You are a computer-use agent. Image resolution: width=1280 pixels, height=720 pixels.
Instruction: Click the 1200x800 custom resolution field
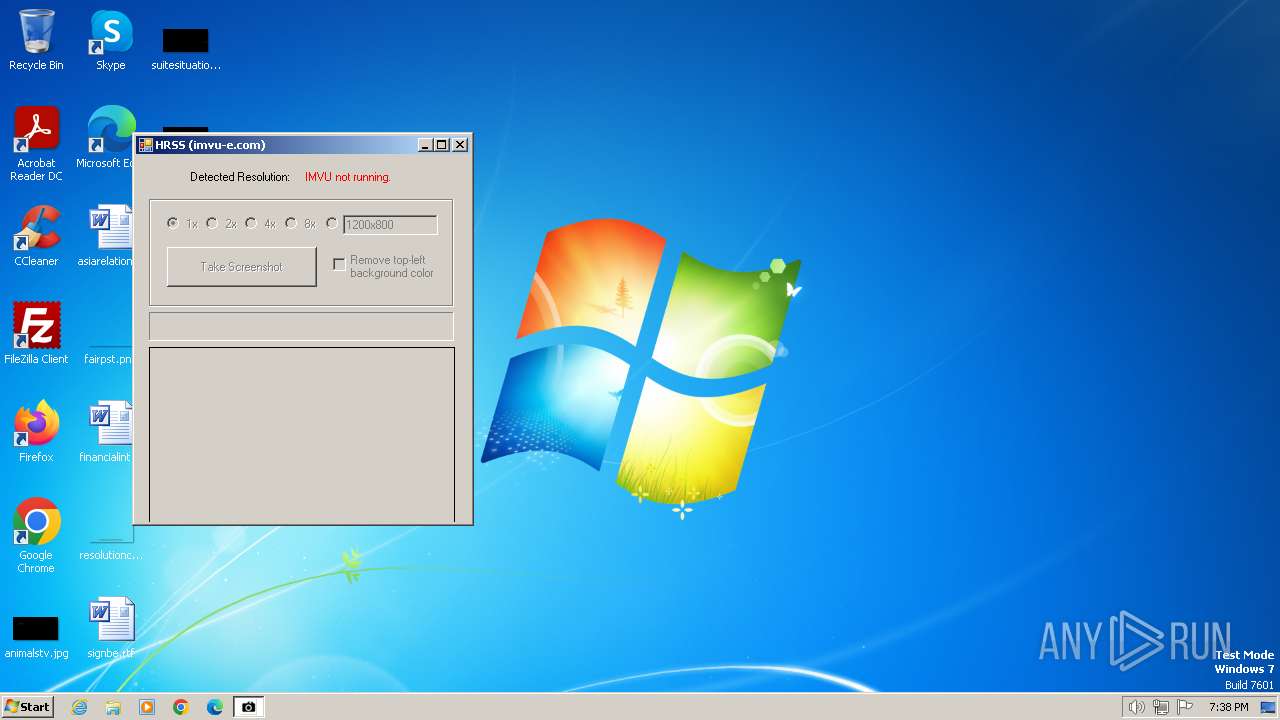pyautogui.click(x=390, y=225)
